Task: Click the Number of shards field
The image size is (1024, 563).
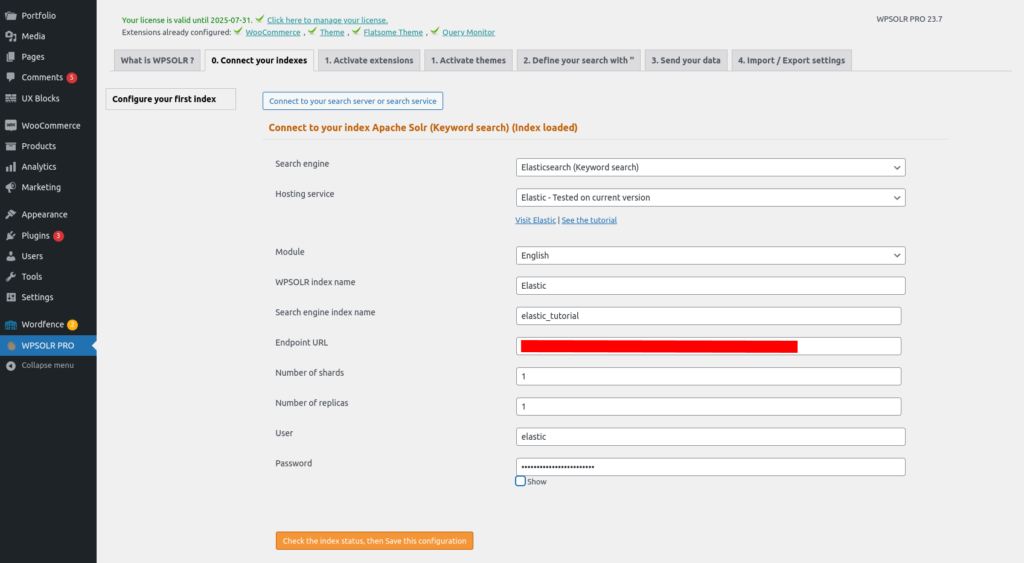Action: [709, 376]
